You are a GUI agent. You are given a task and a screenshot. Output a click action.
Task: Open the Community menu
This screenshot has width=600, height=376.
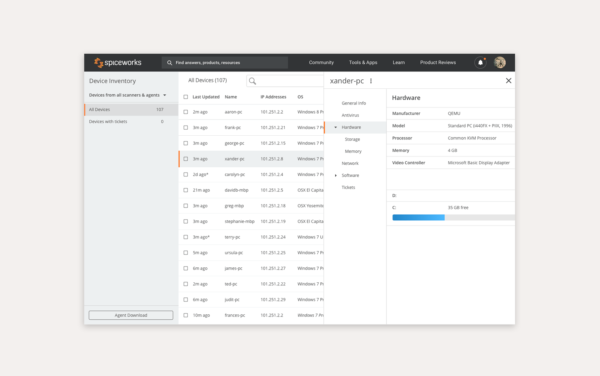point(321,62)
